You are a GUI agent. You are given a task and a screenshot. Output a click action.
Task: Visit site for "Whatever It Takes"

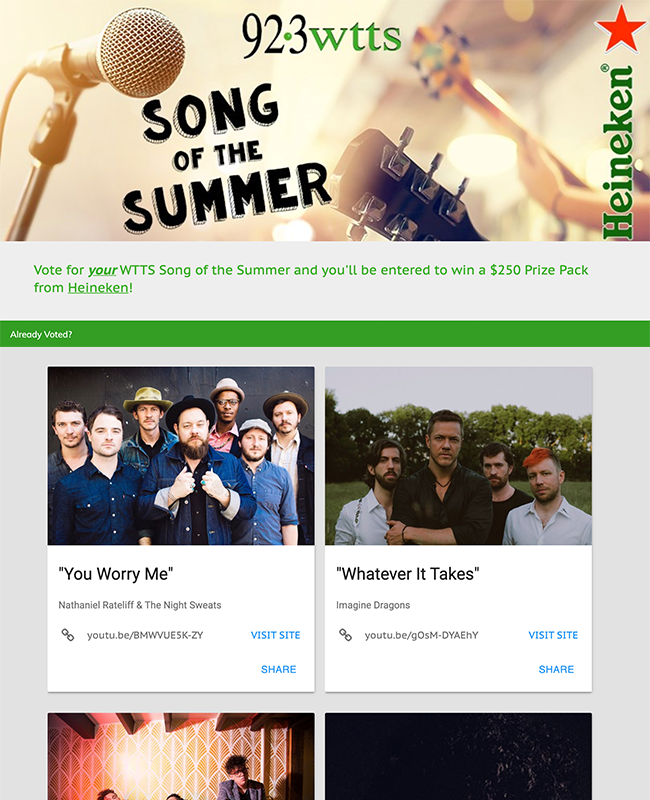[x=553, y=635]
